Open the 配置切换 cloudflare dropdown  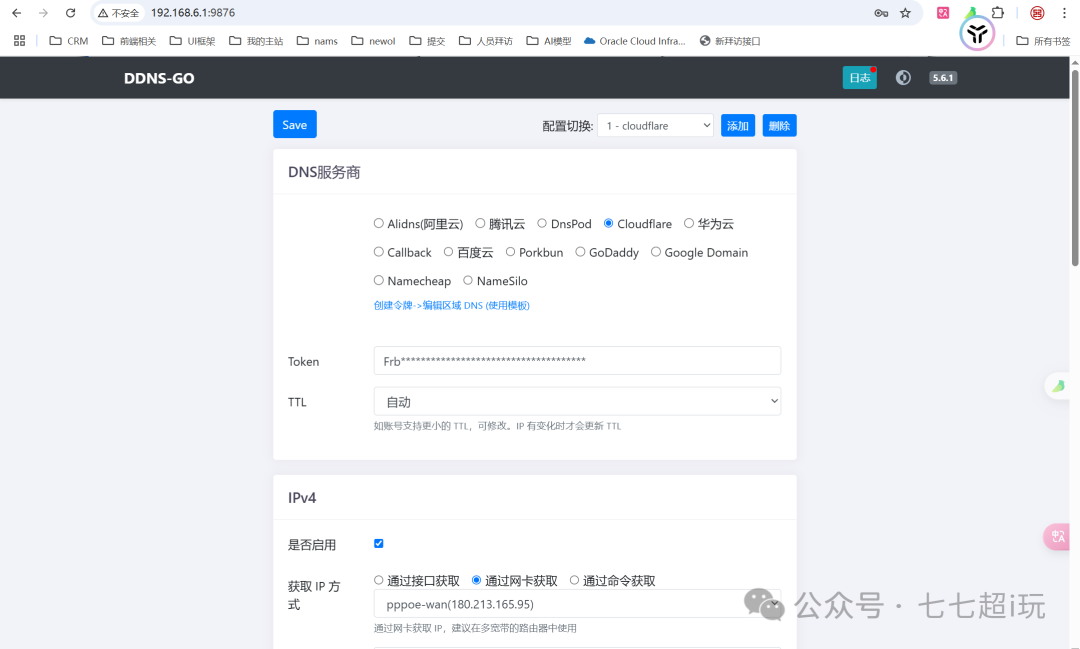pos(655,126)
